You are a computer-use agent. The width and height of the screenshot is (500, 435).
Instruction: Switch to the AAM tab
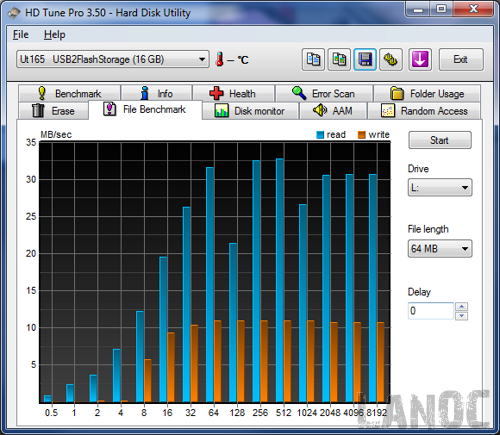click(333, 111)
